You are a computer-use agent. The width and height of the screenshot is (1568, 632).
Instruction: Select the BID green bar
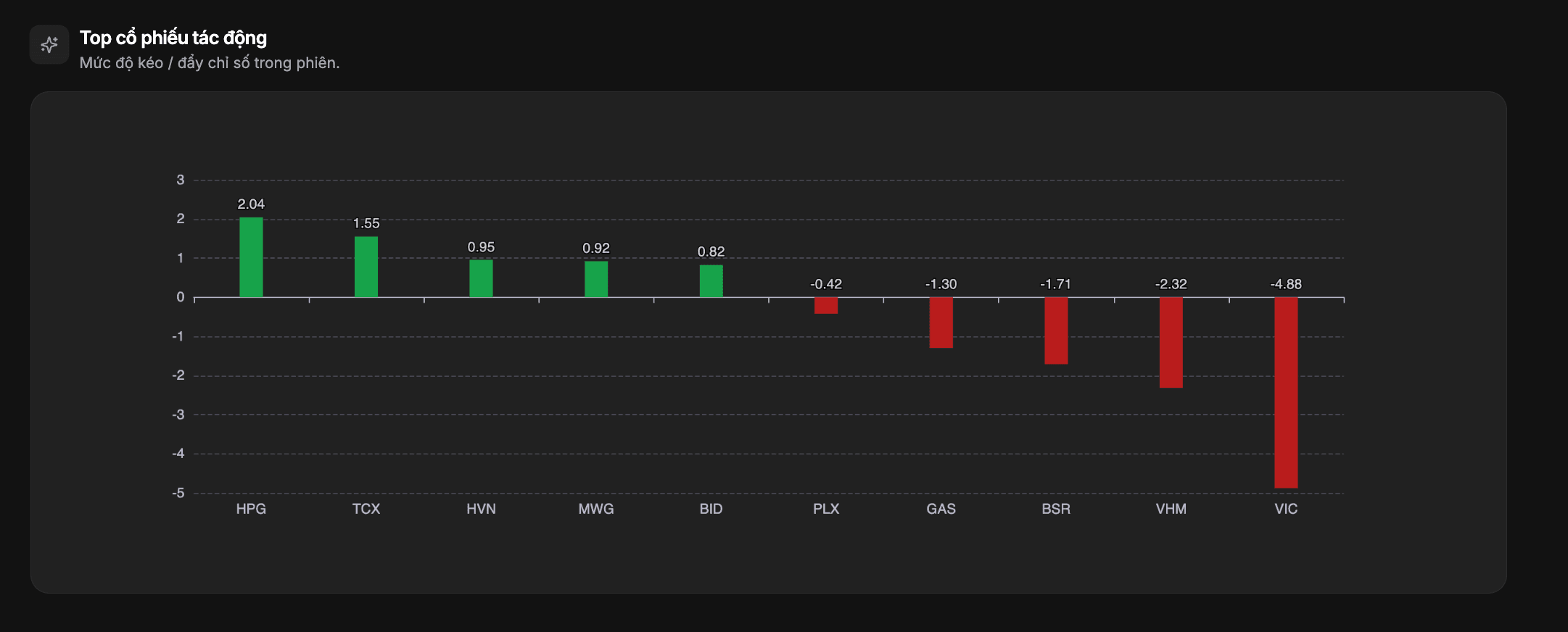click(711, 281)
